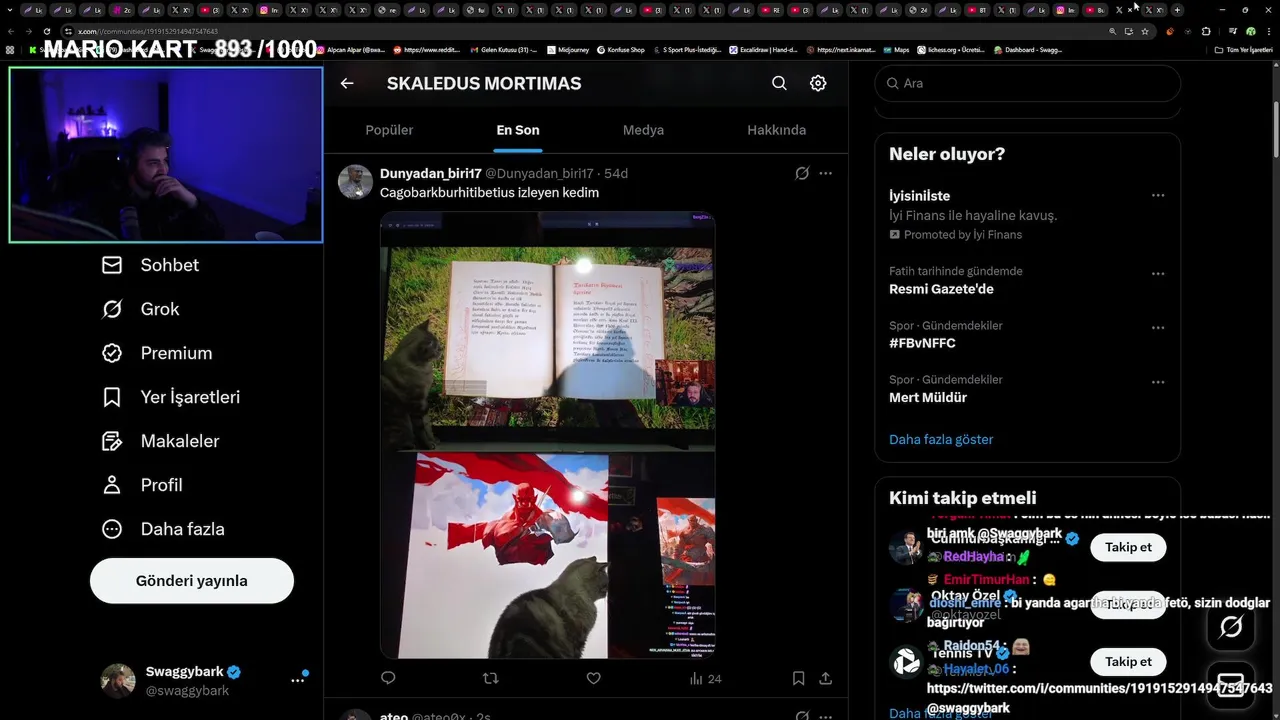The image size is (1280, 720).
Task: Switch to Popüler tab
Action: pos(389,130)
